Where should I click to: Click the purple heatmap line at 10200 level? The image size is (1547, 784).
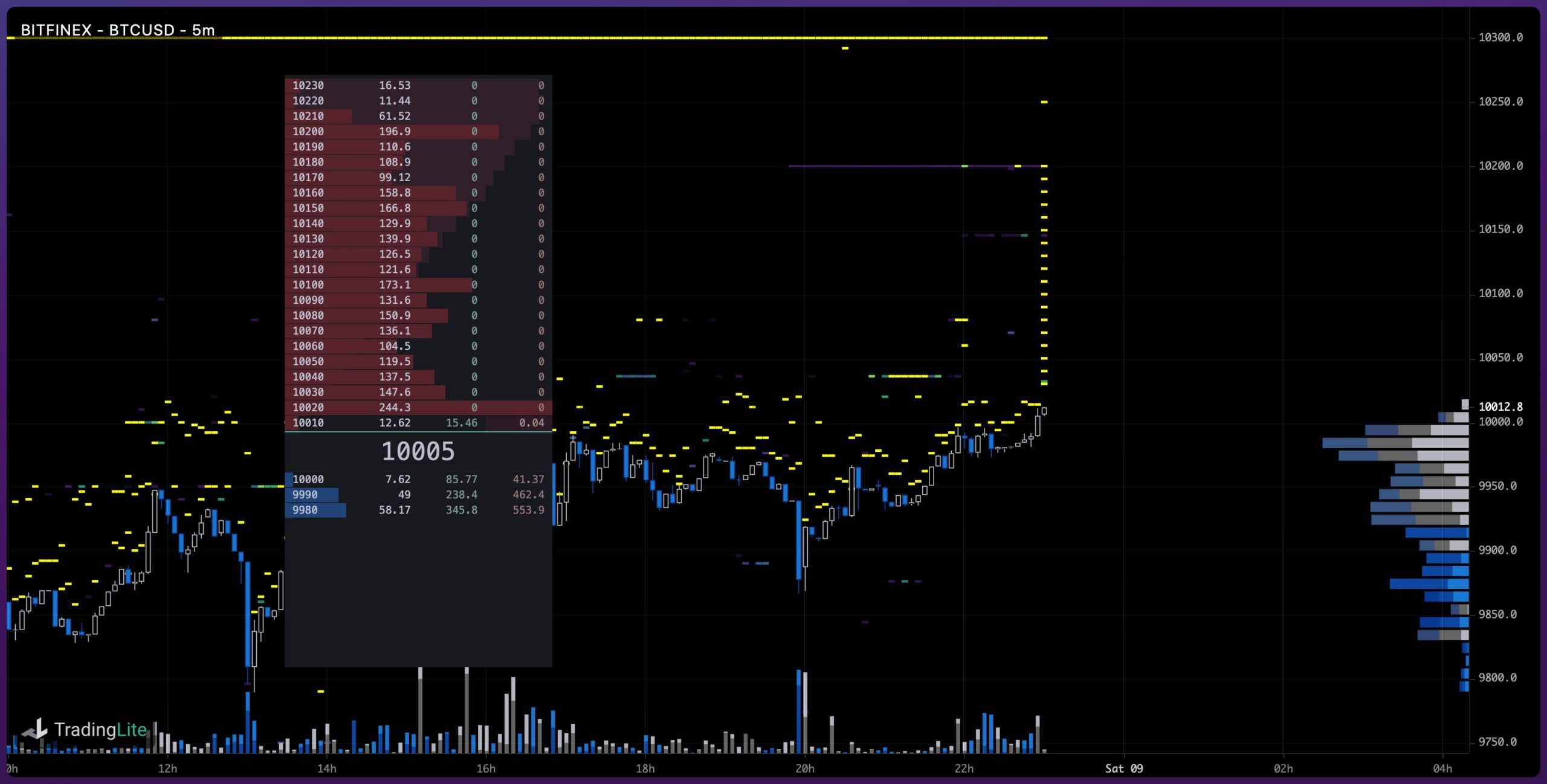[876, 165]
